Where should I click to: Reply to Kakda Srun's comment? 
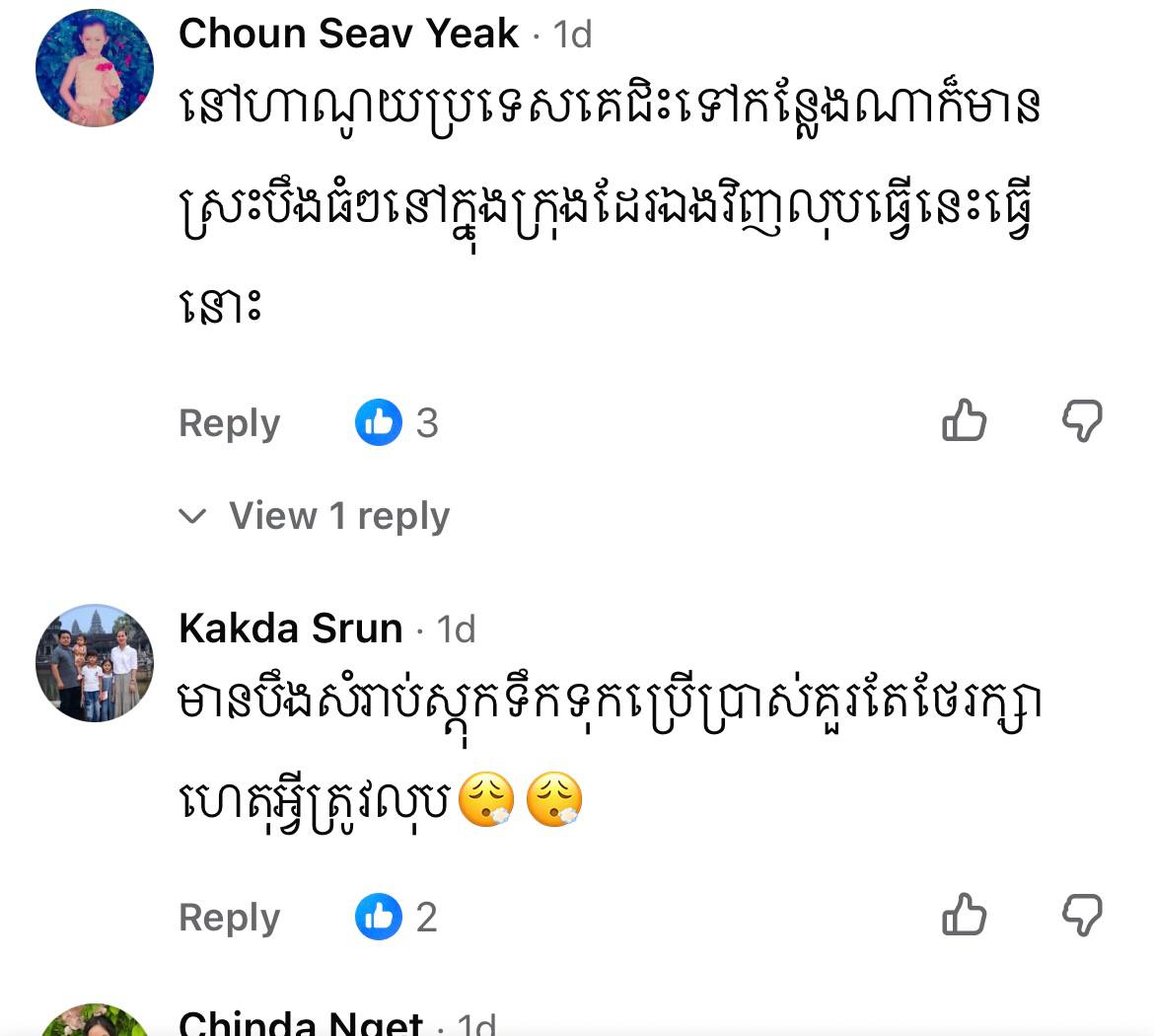tap(230, 918)
